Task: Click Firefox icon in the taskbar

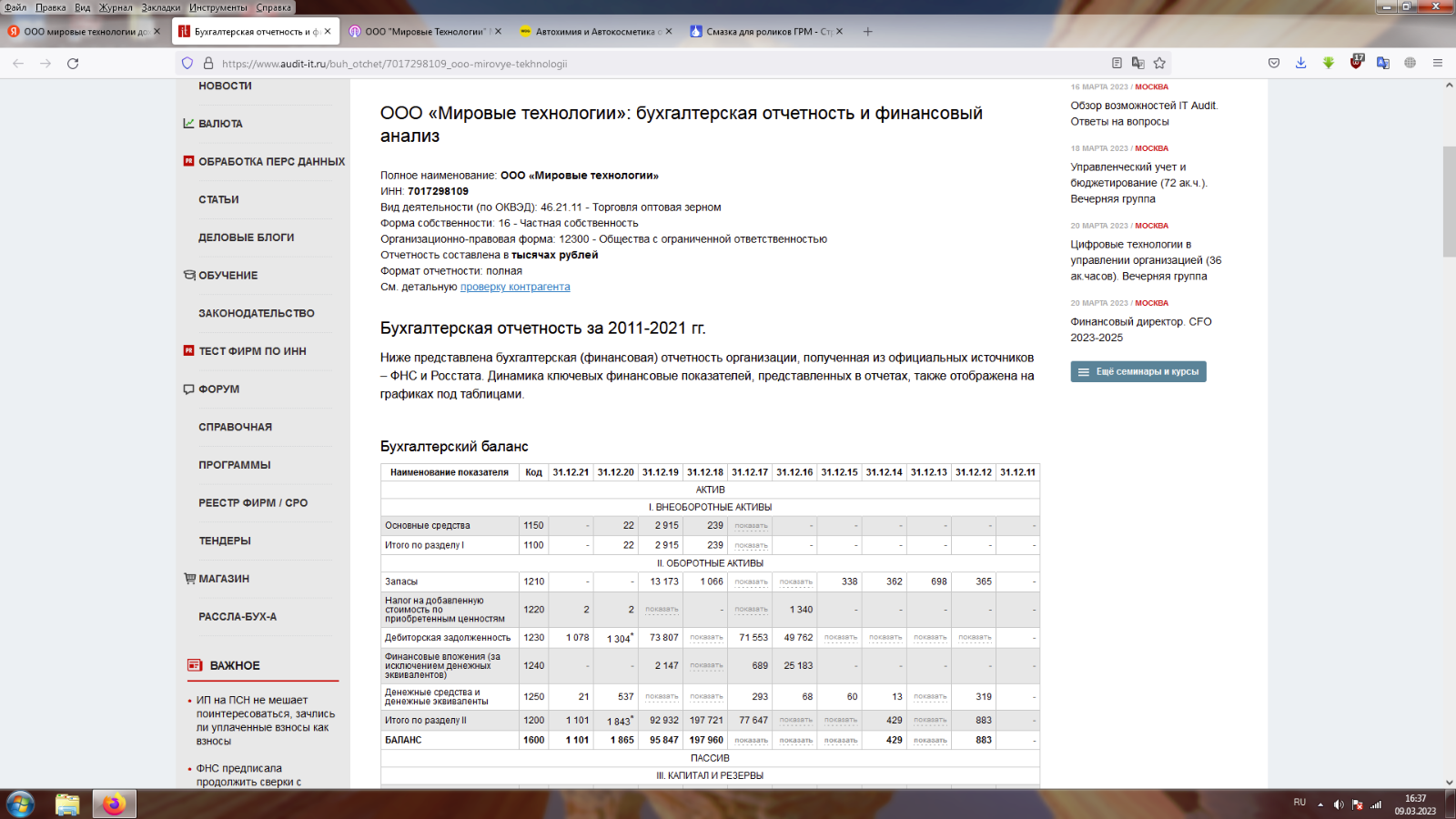Action: coord(114,804)
